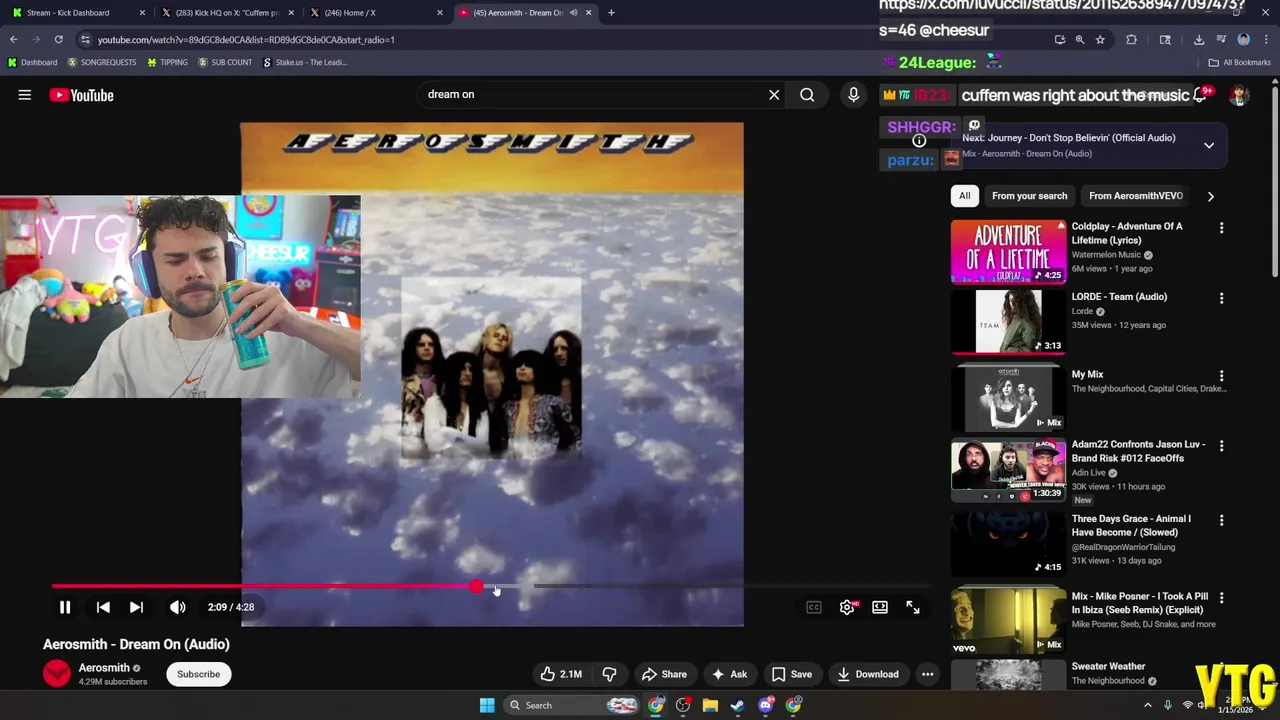Expand the mix playlist queue chevron
This screenshot has height=720, width=1280.
(1209, 146)
